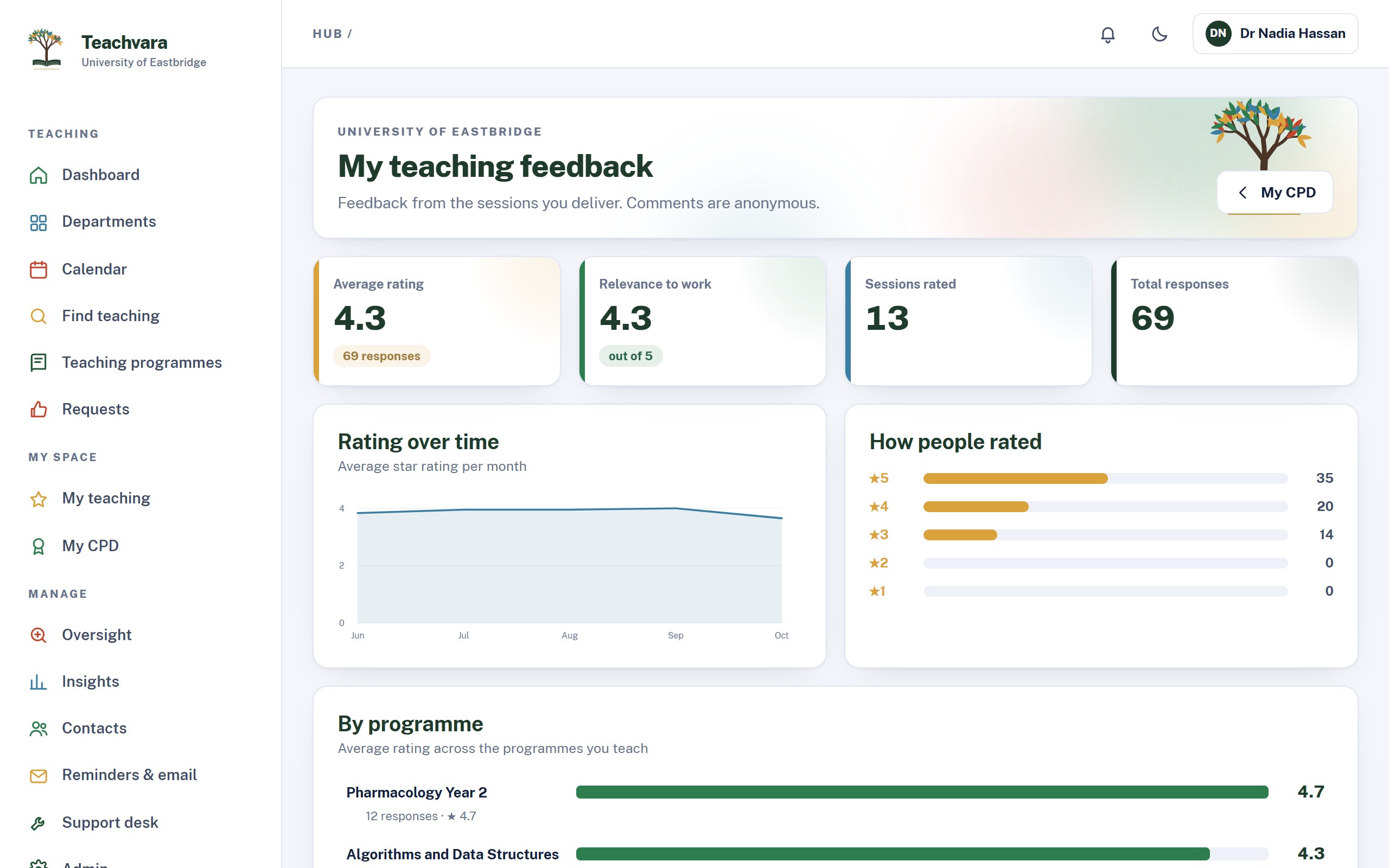Viewport: 1389px width, 868px height.
Task: Click the Calendar icon in sidebar
Action: (39, 269)
